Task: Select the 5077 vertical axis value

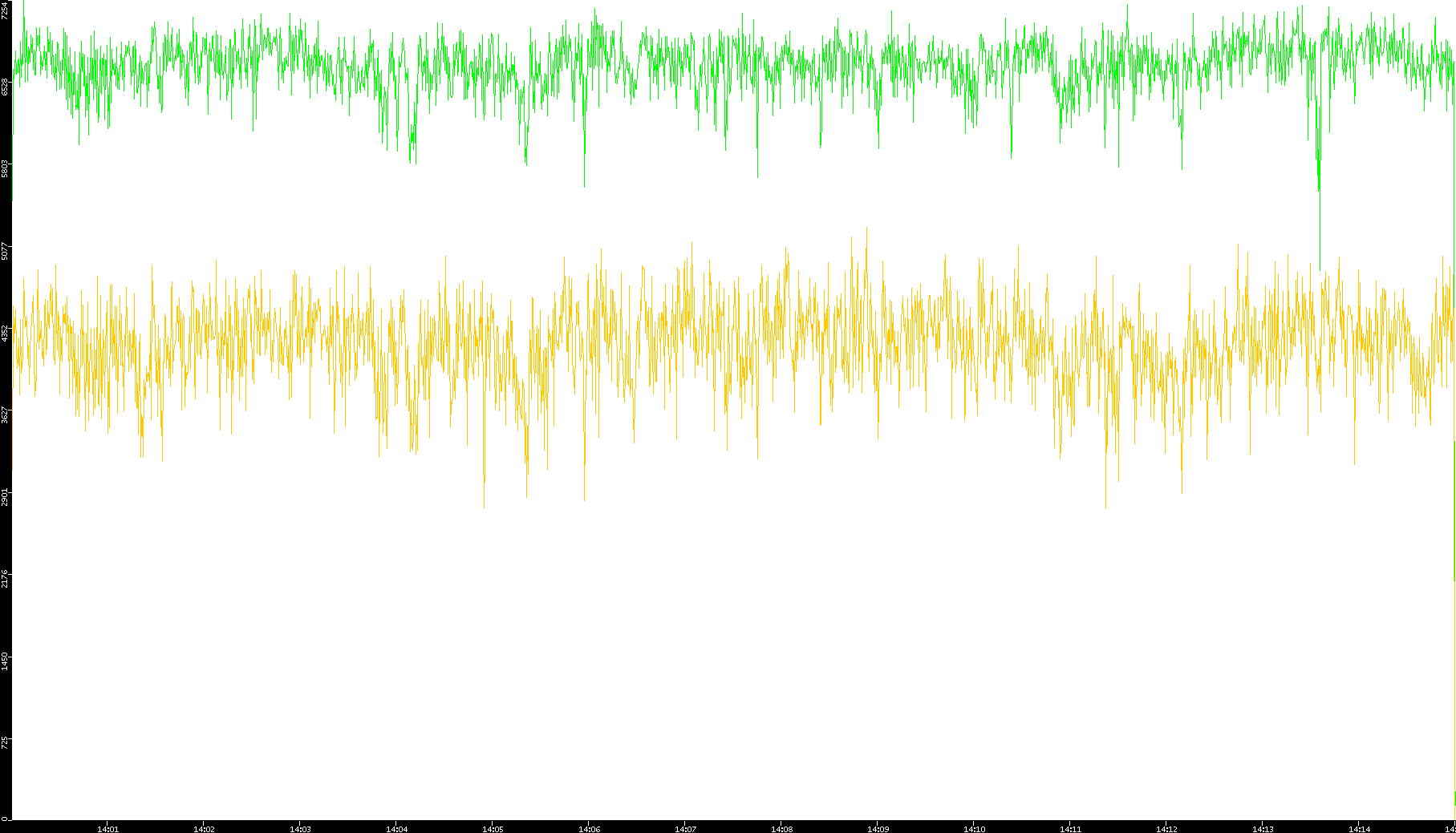Action: click(5, 251)
